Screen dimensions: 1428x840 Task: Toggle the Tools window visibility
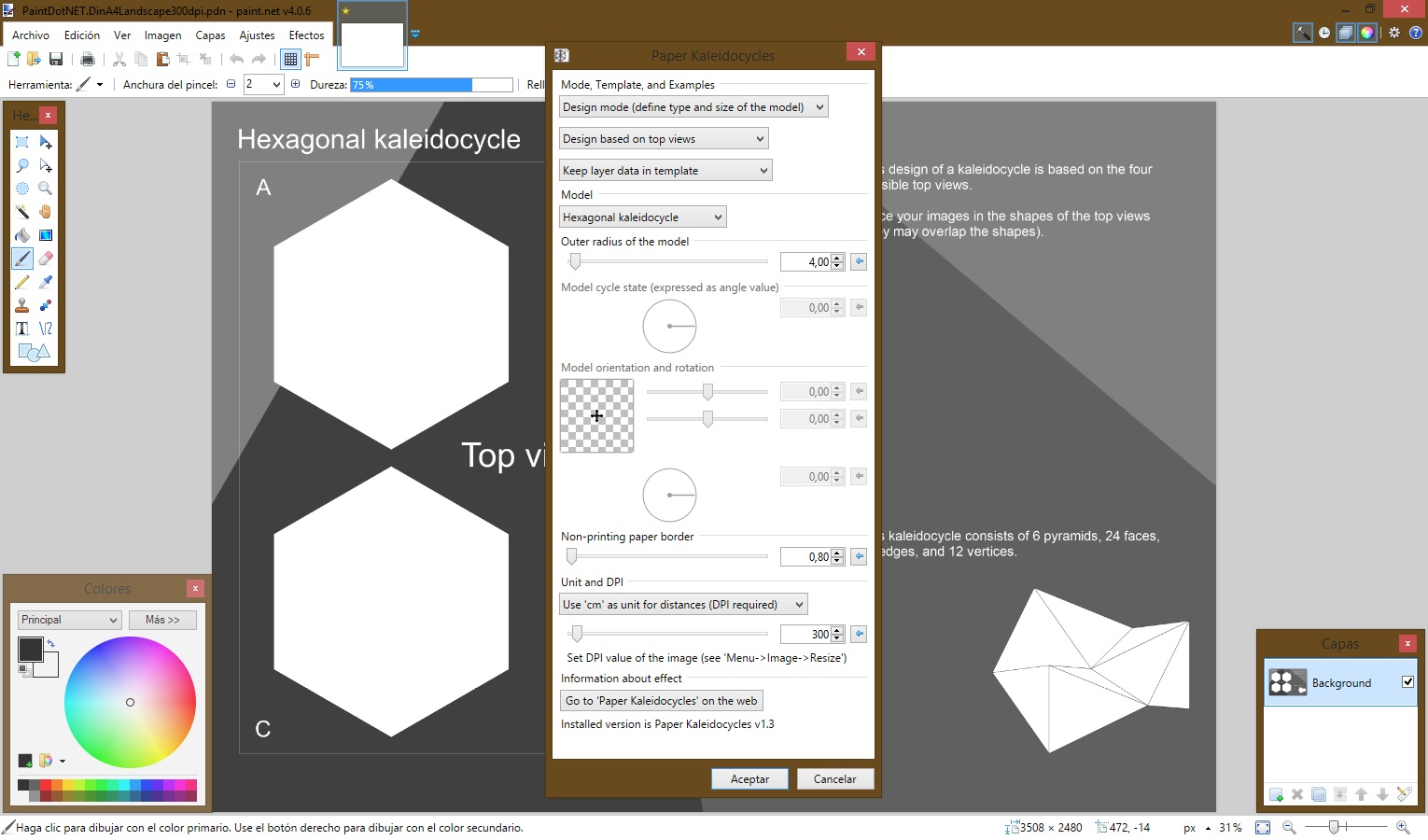point(1302,33)
